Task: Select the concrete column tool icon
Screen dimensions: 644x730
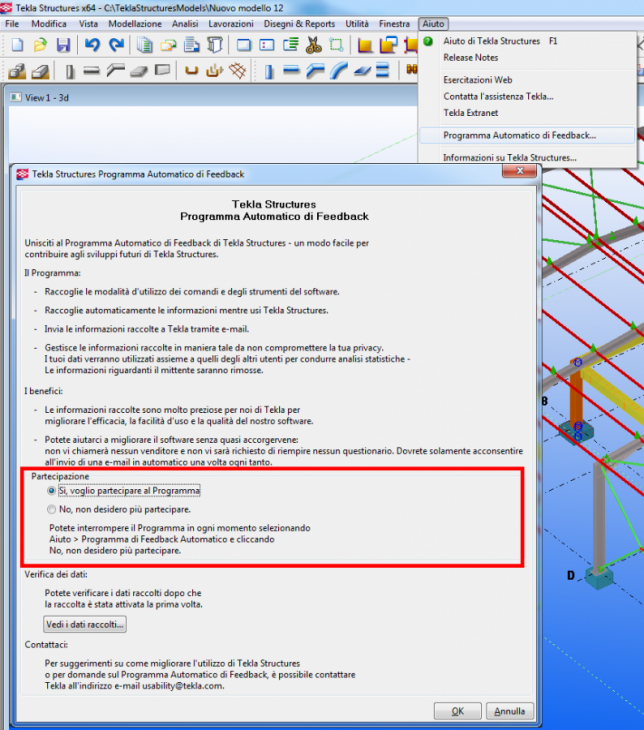Action: point(70,71)
